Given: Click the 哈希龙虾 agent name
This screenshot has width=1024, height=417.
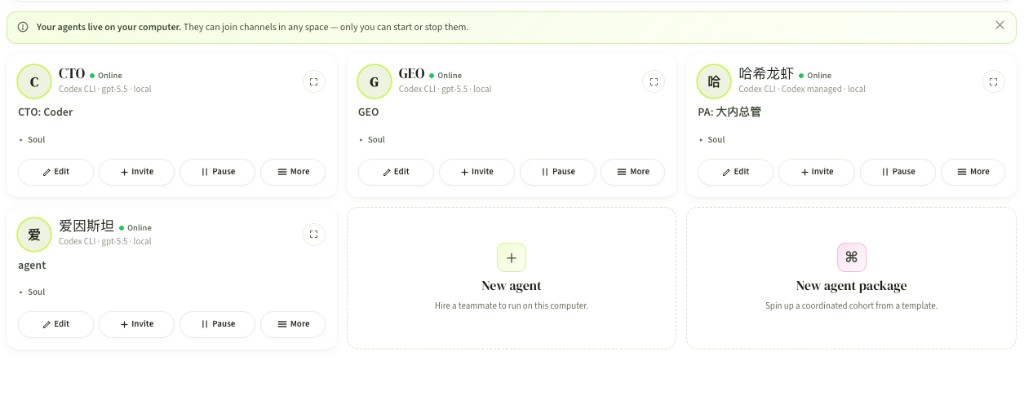Looking at the screenshot, I should tap(766, 74).
